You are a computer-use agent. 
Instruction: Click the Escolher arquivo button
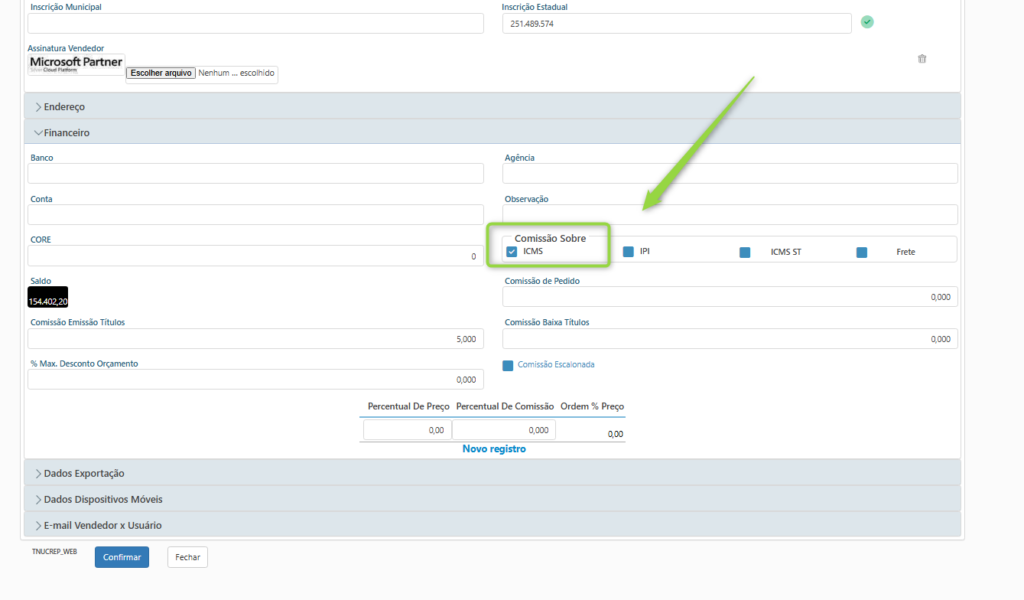tap(161, 73)
